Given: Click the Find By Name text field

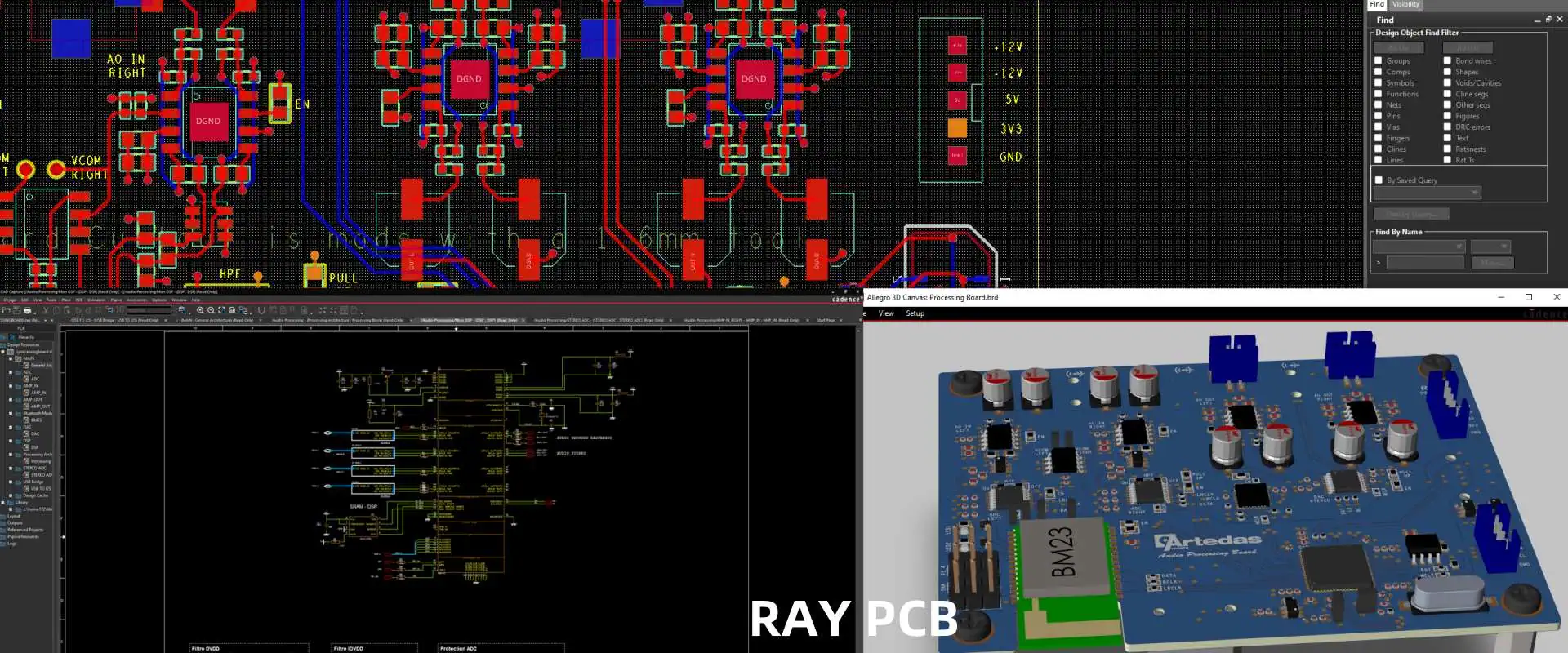Looking at the screenshot, I should click(x=1424, y=263).
